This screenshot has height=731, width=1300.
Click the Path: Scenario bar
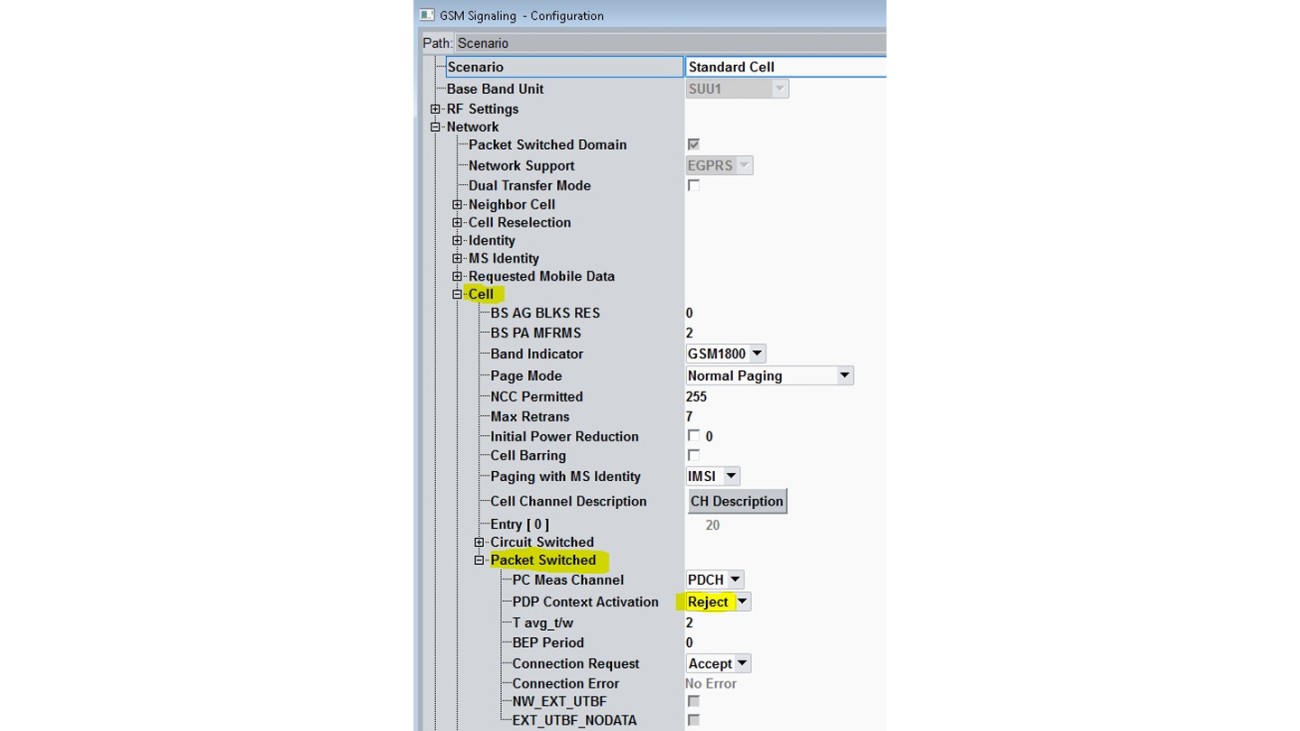pyautogui.click(x=653, y=43)
